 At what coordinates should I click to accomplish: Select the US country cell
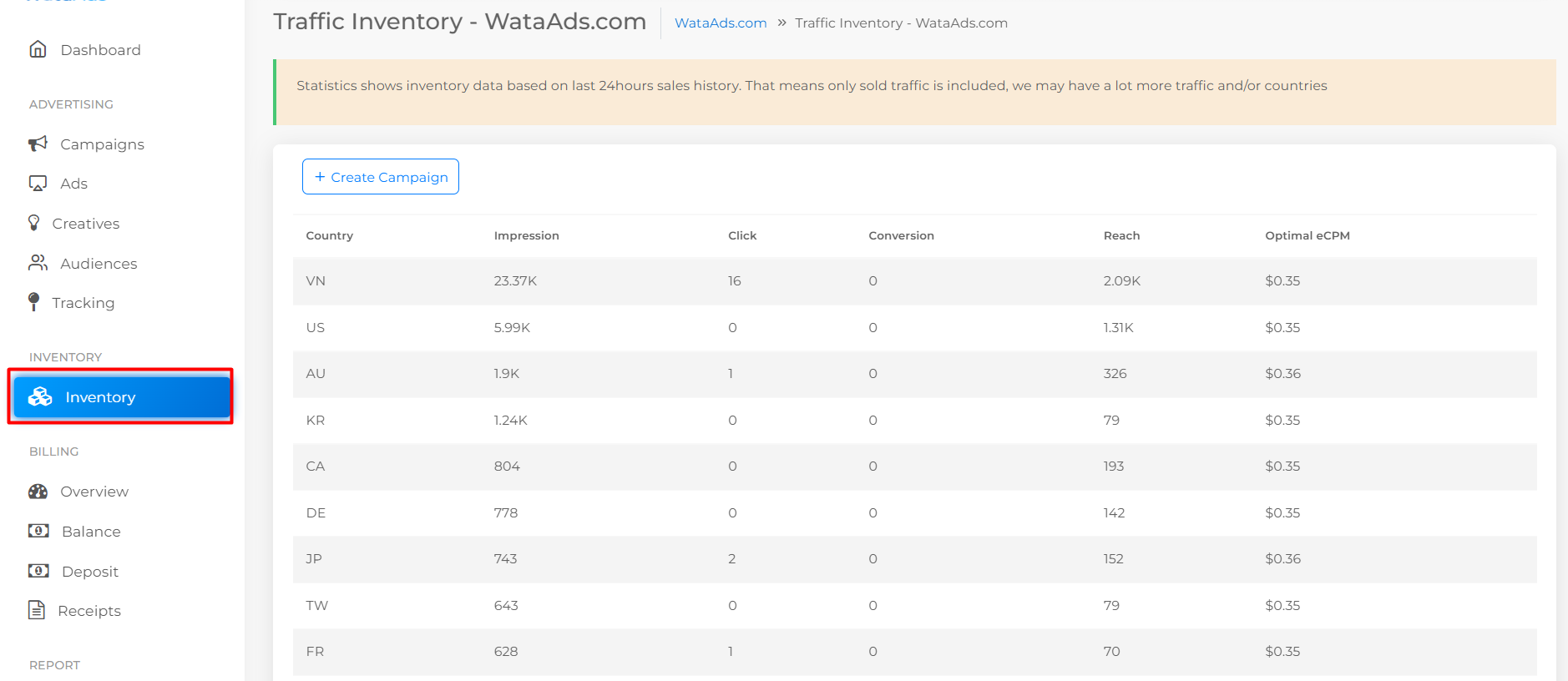(316, 327)
